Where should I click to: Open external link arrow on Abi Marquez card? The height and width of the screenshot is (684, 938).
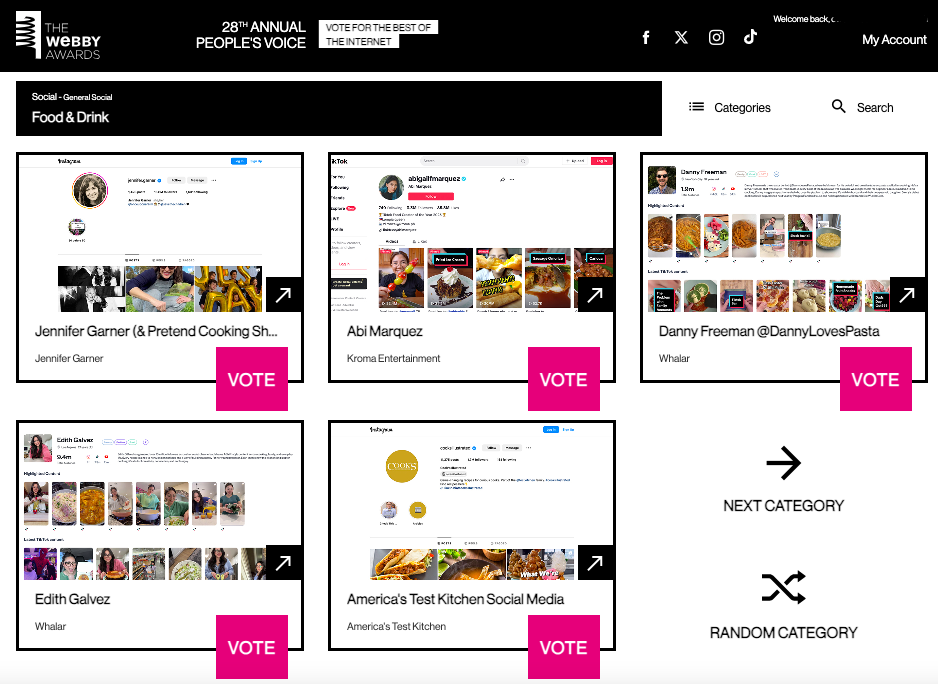point(595,294)
